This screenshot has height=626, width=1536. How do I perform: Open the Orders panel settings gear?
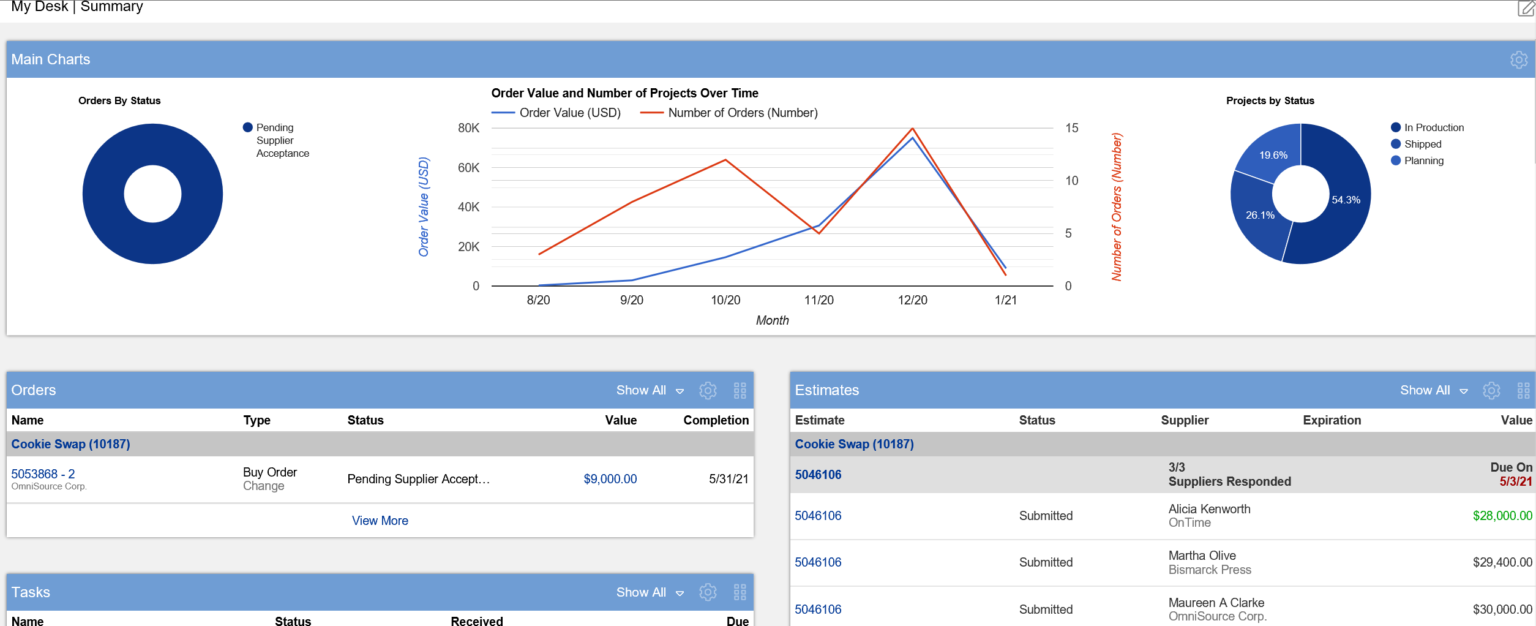pyautogui.click(x=708, y=391)
